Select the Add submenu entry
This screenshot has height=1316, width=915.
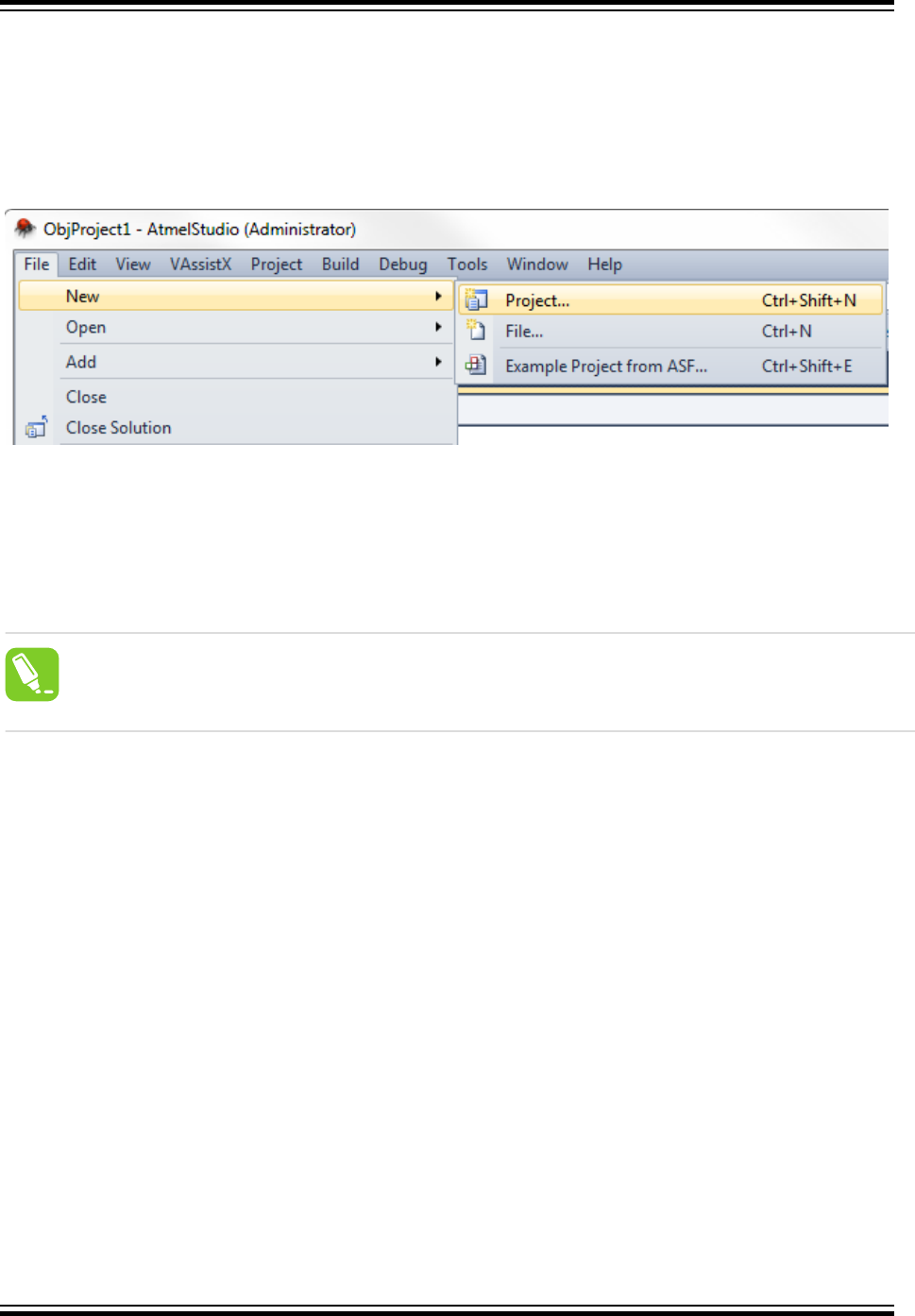pos(236,362)
